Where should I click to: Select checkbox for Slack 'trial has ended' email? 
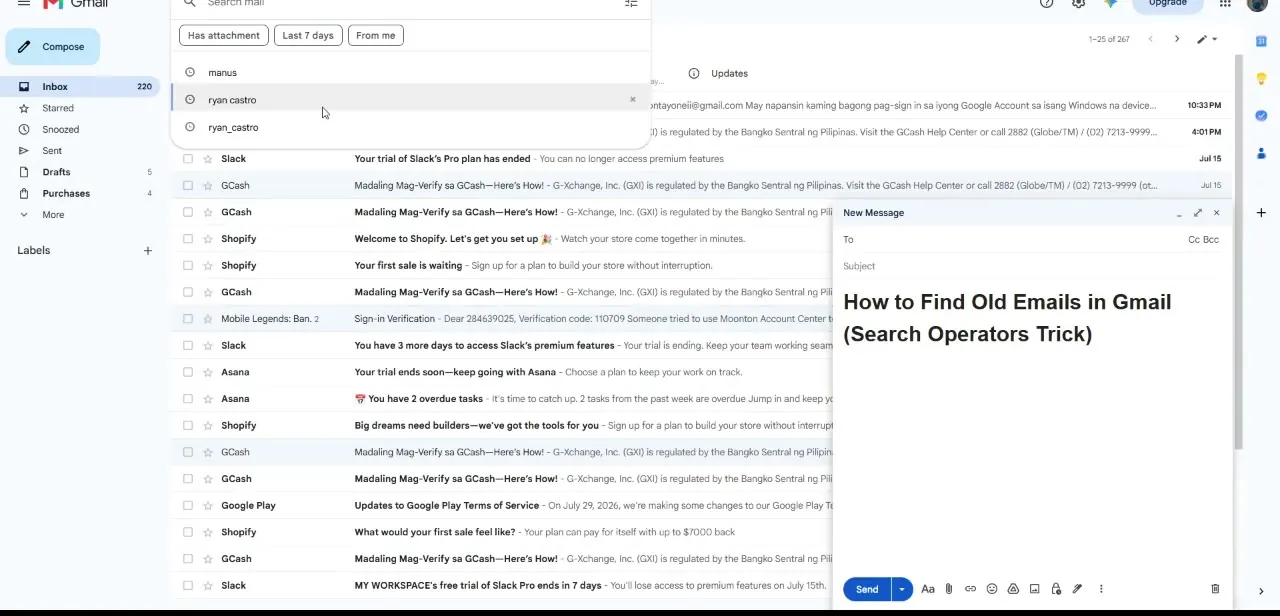pyautogui.click(x=187, y=159)
